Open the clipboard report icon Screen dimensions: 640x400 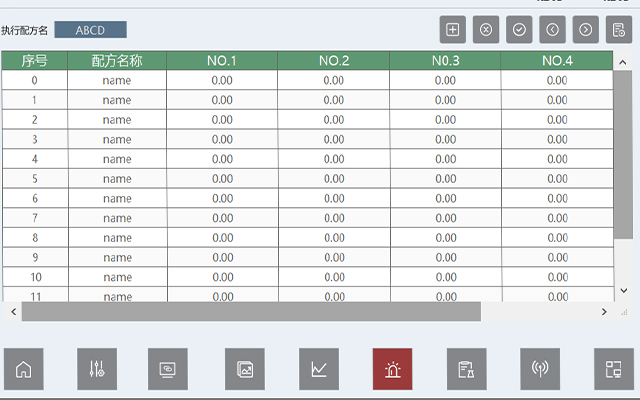466,369
